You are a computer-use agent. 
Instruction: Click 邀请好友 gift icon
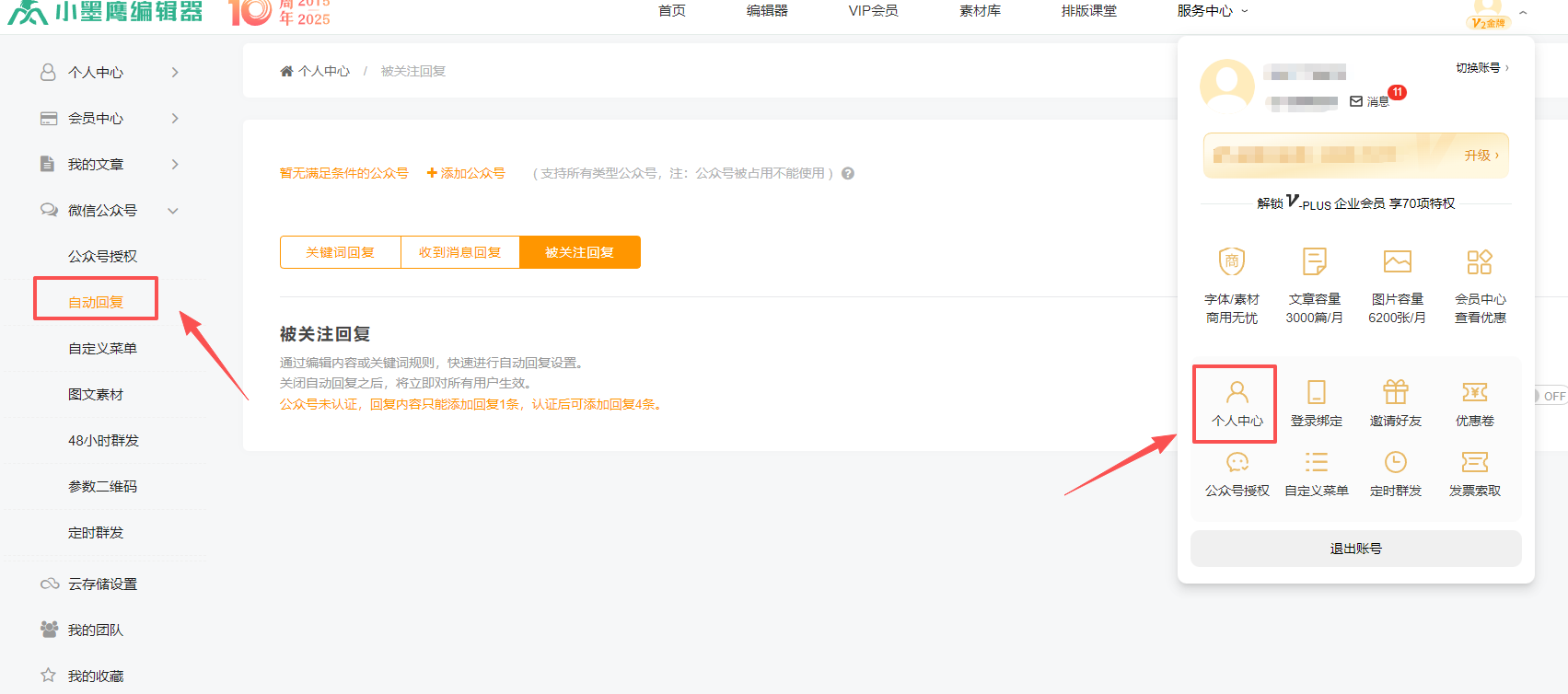[1396, 392]
